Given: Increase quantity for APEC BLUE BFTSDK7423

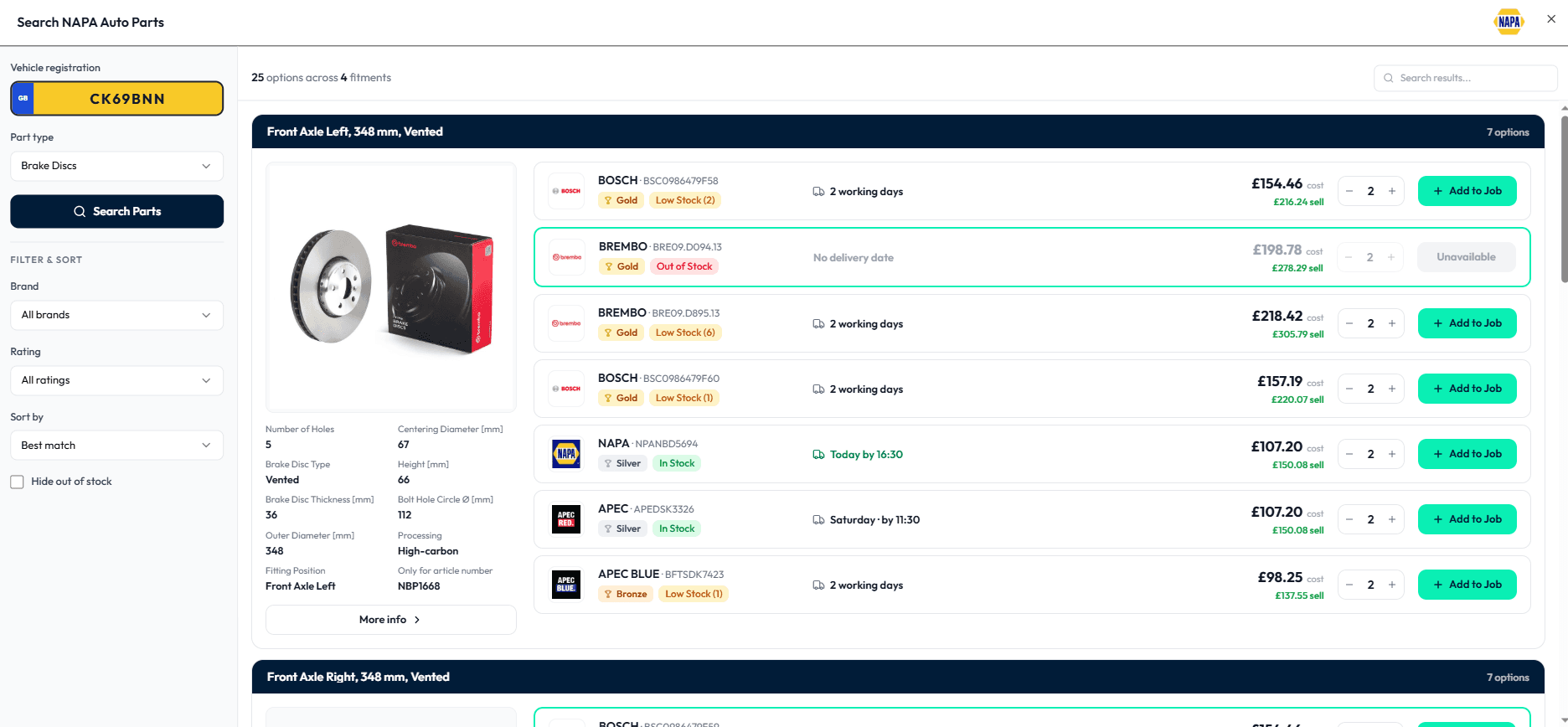Looking at the screenshot, I should (x=1392, y=585).
